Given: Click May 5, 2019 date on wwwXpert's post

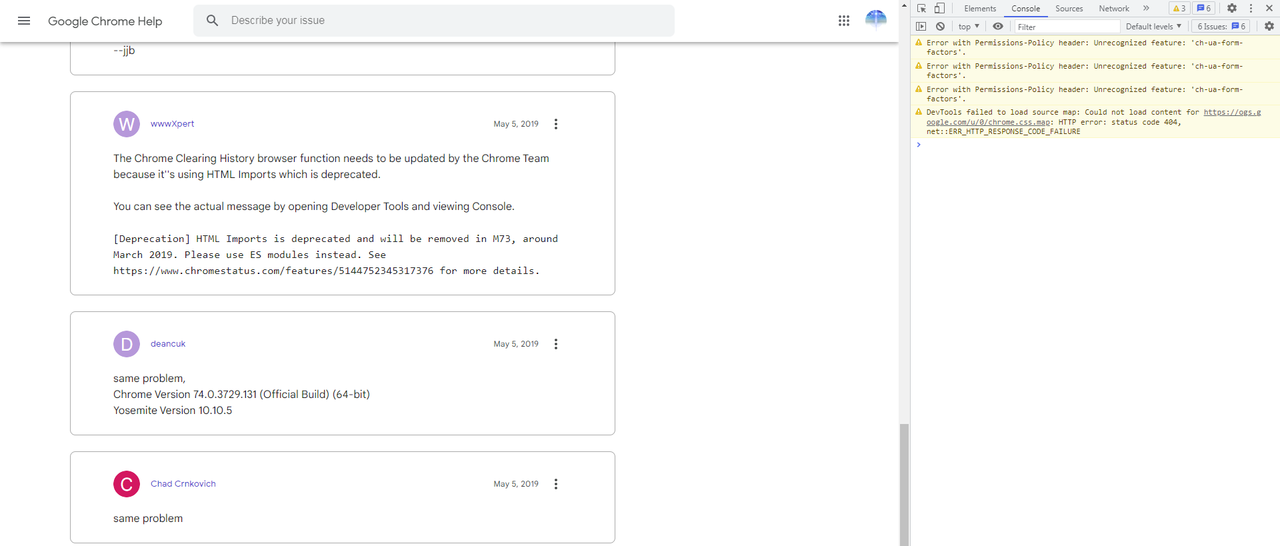Looking at the screenshot, I should tap(516, 124).
